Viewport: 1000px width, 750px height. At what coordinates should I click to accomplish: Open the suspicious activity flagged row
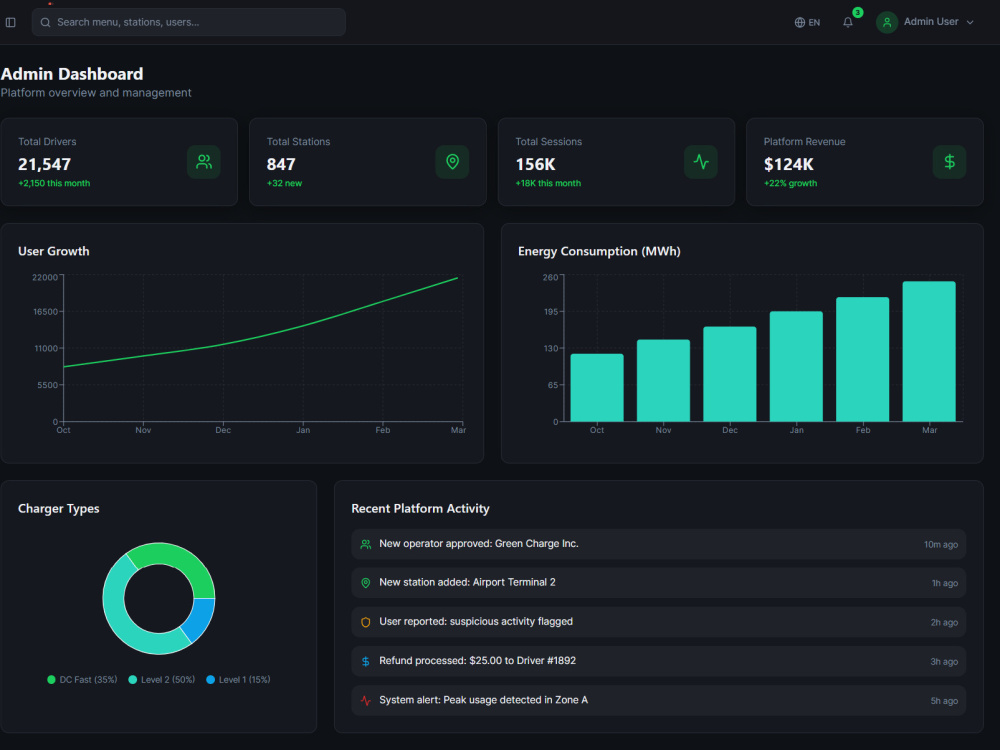click(x=658, y=622)
